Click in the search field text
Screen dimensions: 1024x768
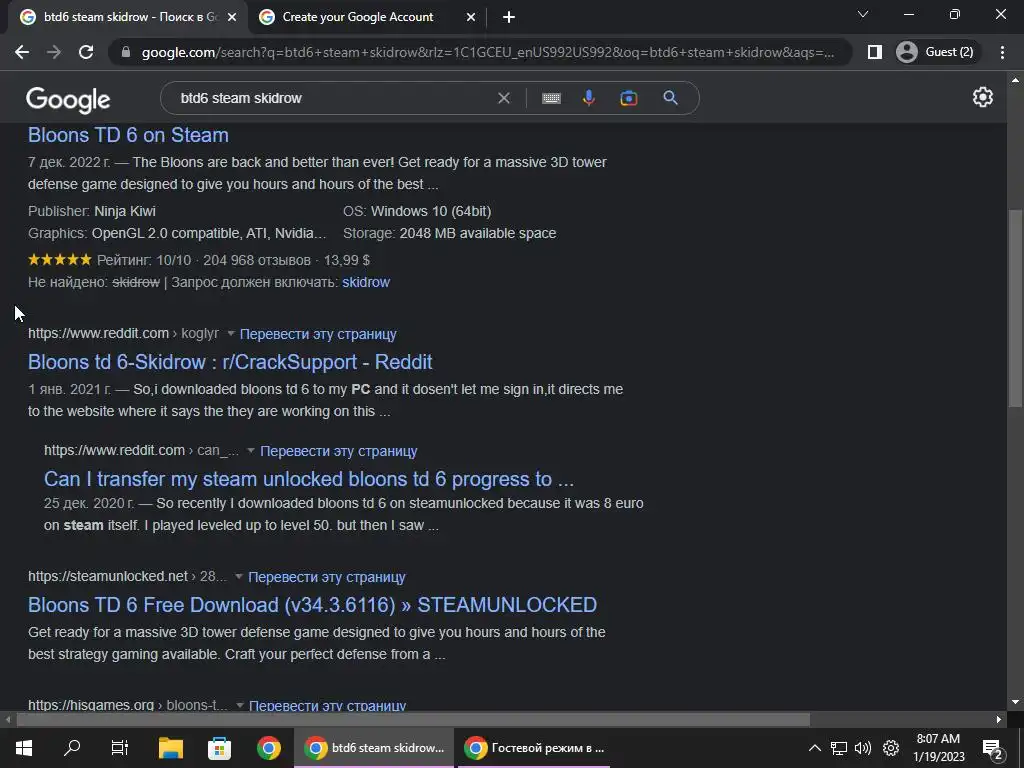[x=241, y=98]
